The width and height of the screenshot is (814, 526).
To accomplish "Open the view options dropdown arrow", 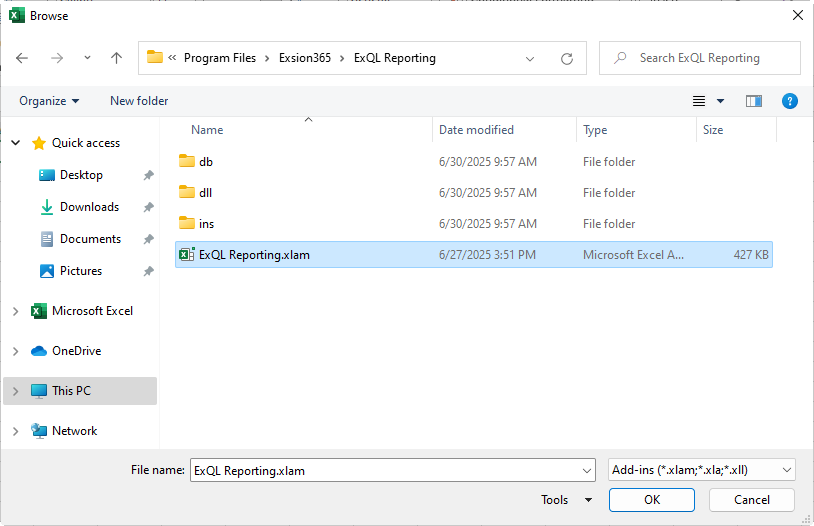I will pos(721,101).
